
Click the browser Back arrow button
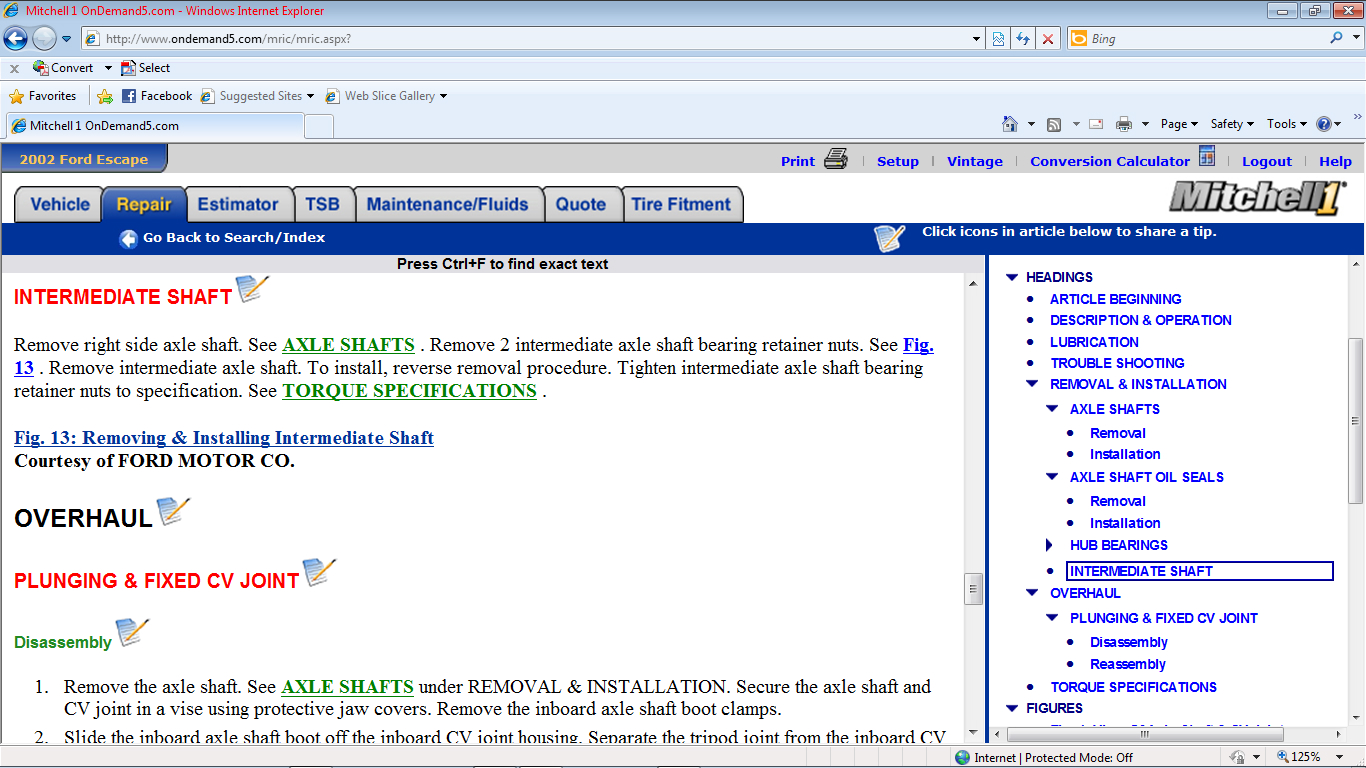coord(15,39)
